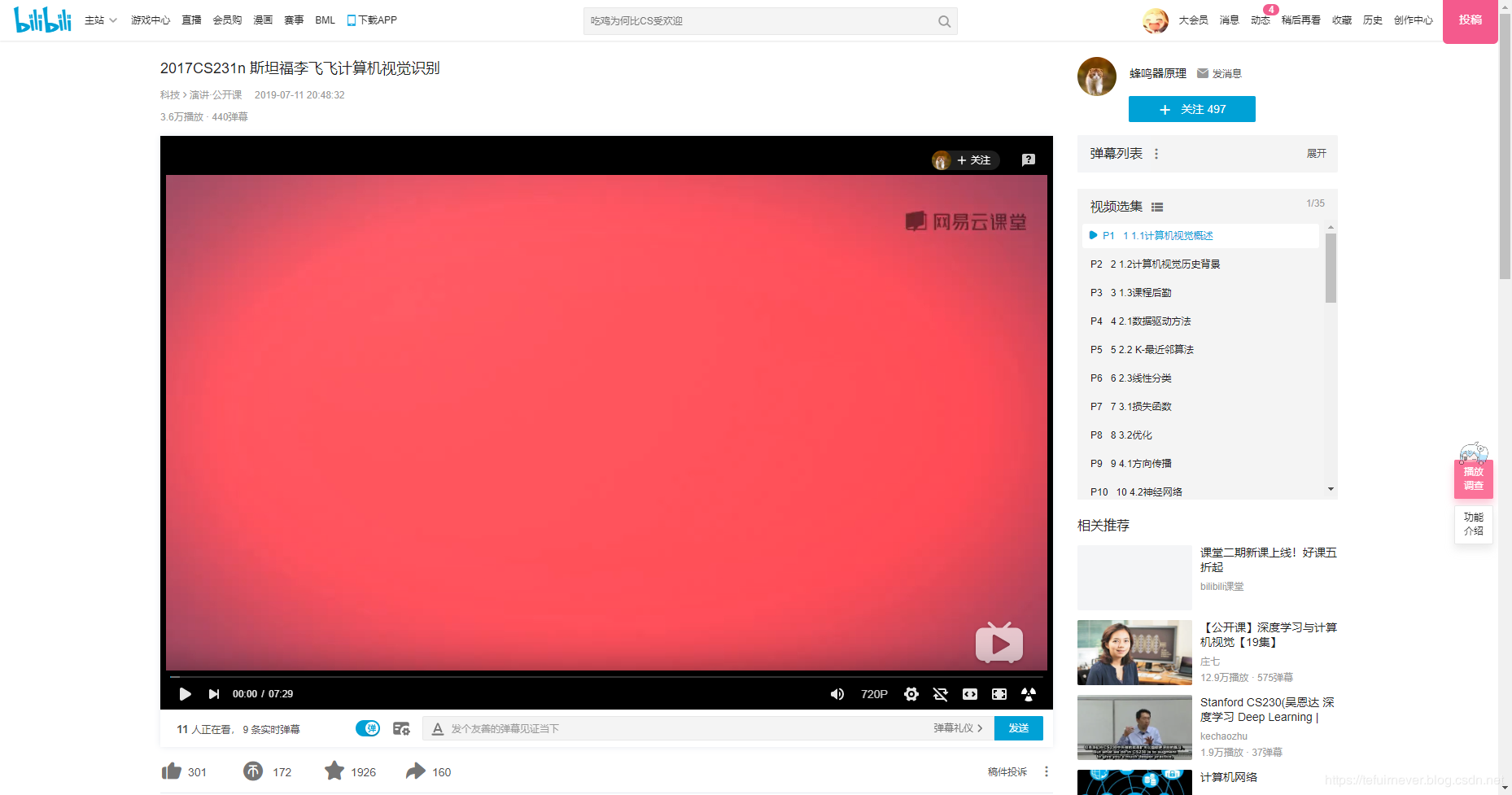Open 历史 watch history in the top bar
The height and width of the screenshot is (795, 1512).
coord(1372,20)
